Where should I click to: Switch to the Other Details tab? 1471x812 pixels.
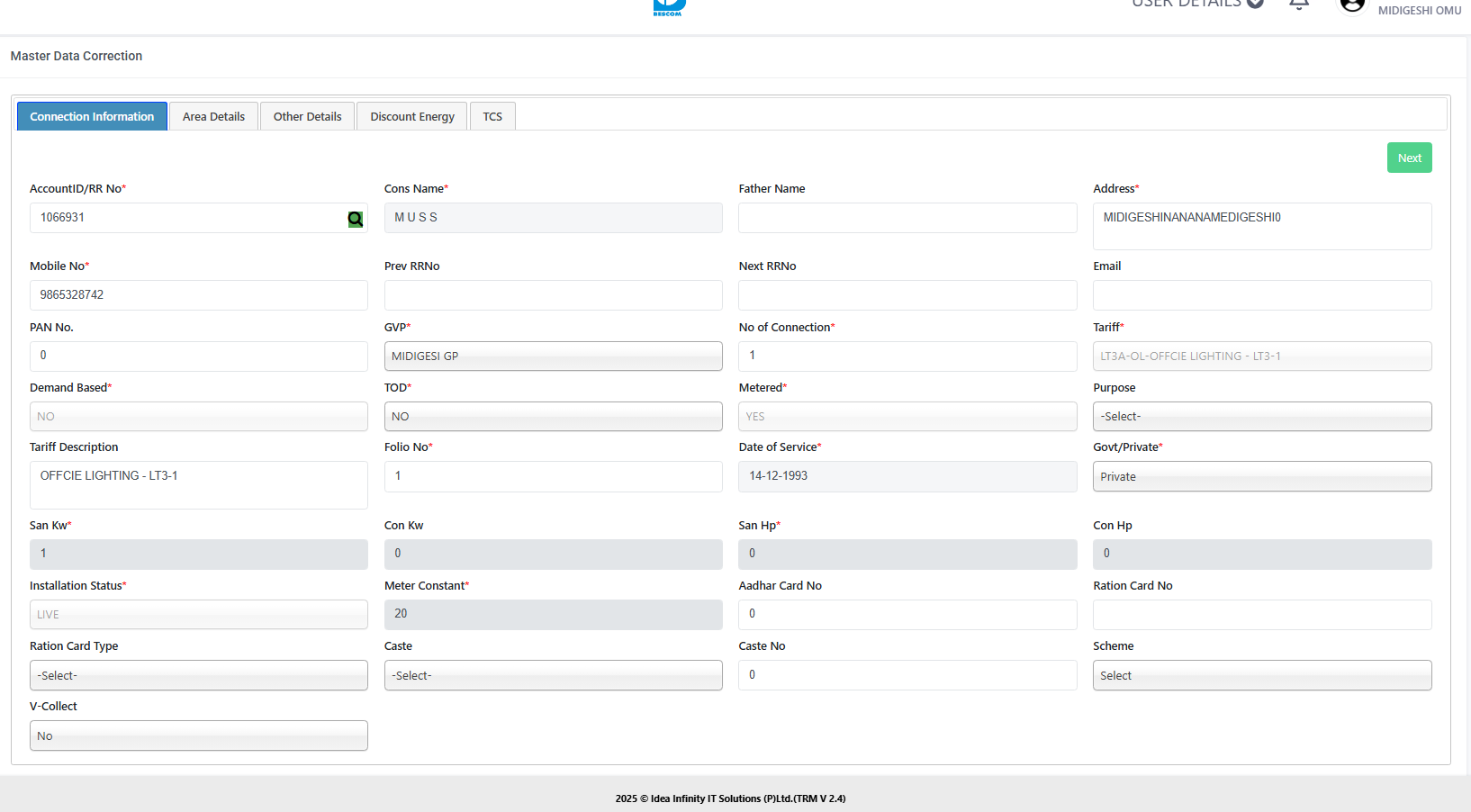307,116
